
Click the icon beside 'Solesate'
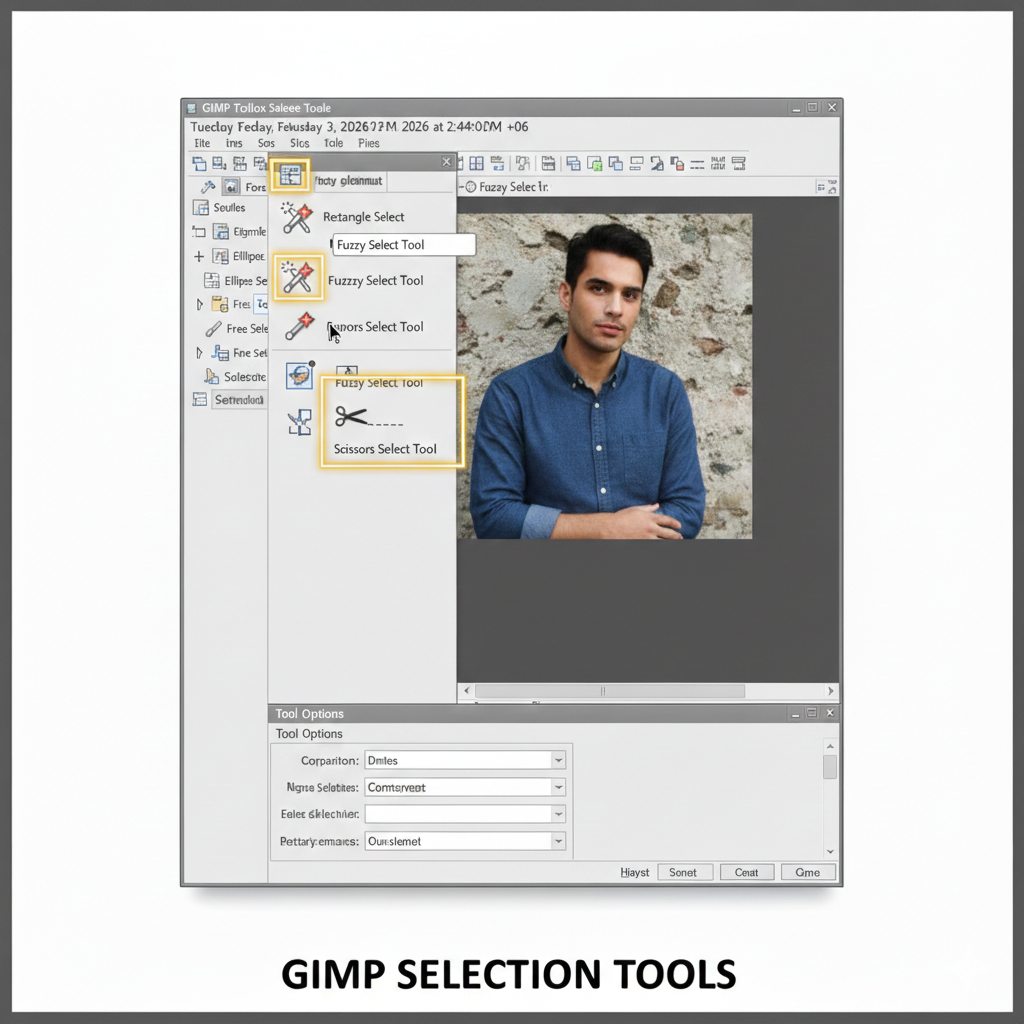tap(211, 377)
